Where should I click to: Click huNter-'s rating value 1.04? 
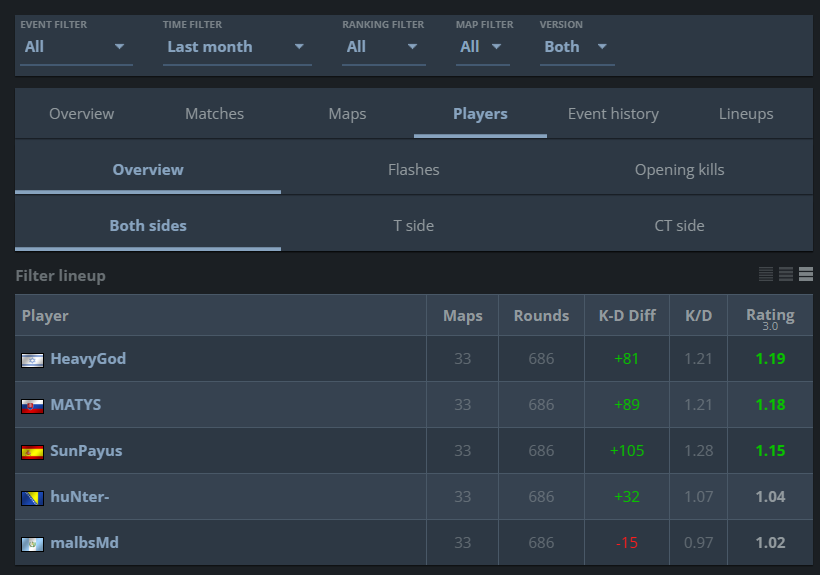770,497
